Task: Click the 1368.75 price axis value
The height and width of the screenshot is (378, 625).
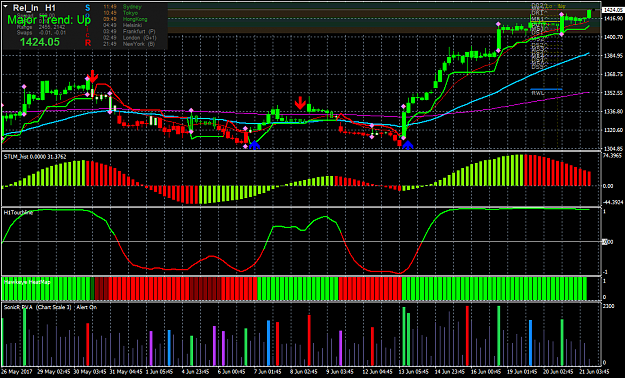Action: point(613,74)
